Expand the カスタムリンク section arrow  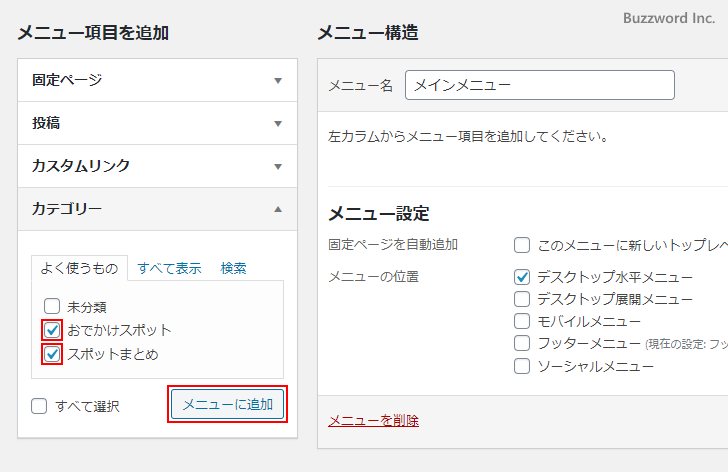tap(278, 167)
